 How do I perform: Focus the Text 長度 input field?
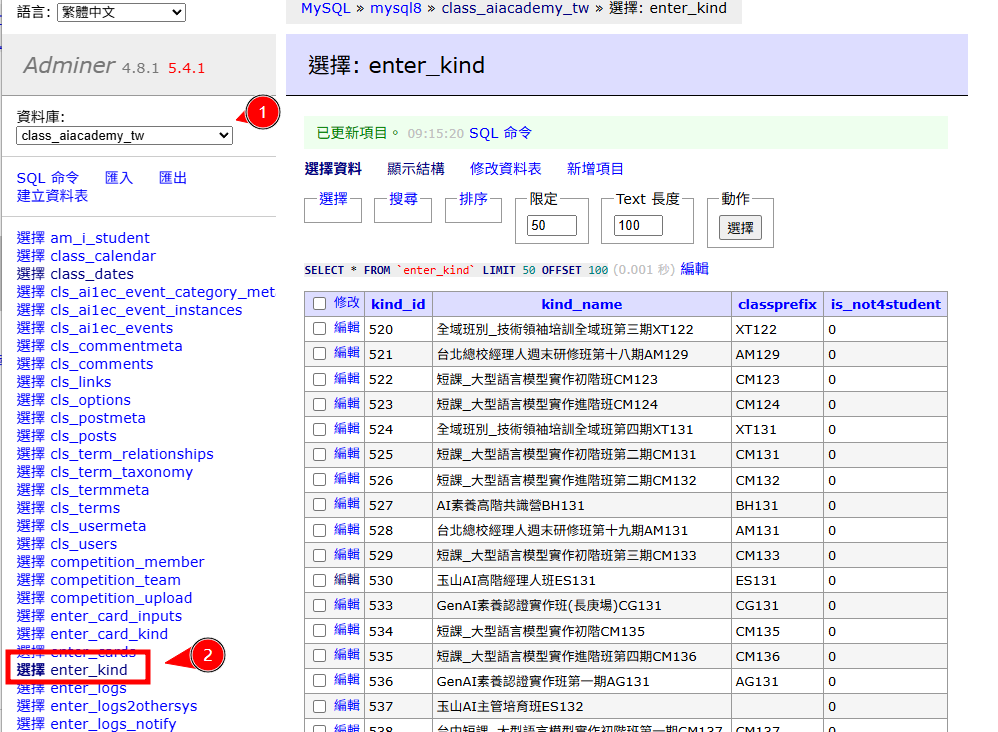[638, 226]
